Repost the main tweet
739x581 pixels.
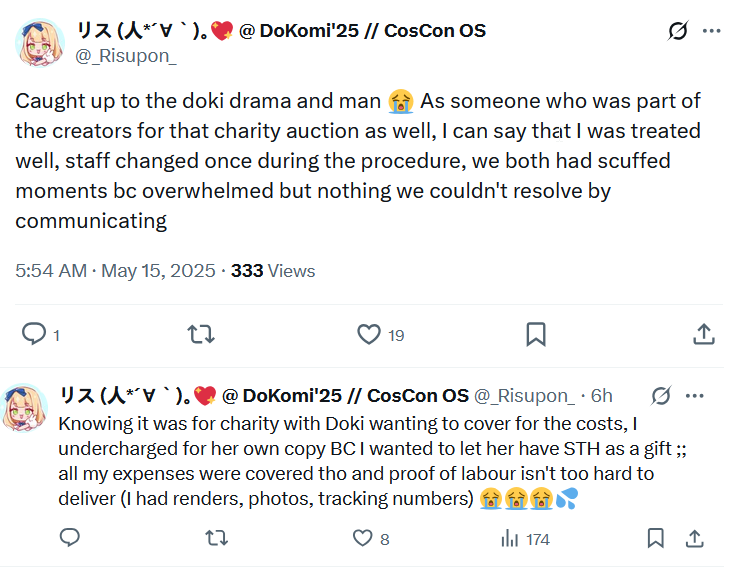201,334
